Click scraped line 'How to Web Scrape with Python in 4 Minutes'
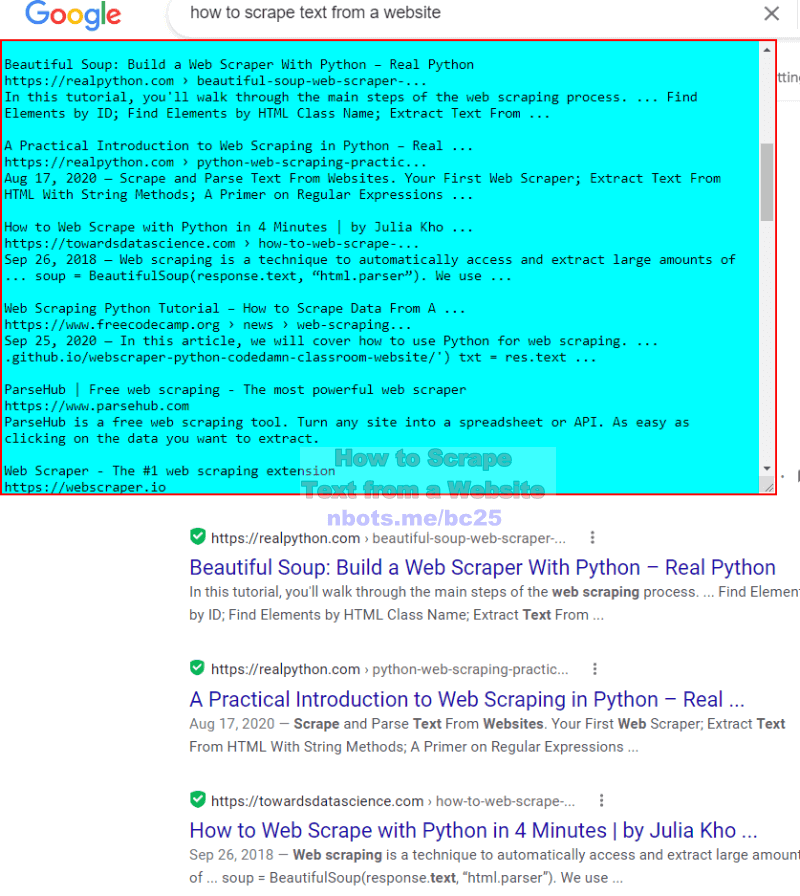Screen dimensions: 800x896 tap(238, 227)
